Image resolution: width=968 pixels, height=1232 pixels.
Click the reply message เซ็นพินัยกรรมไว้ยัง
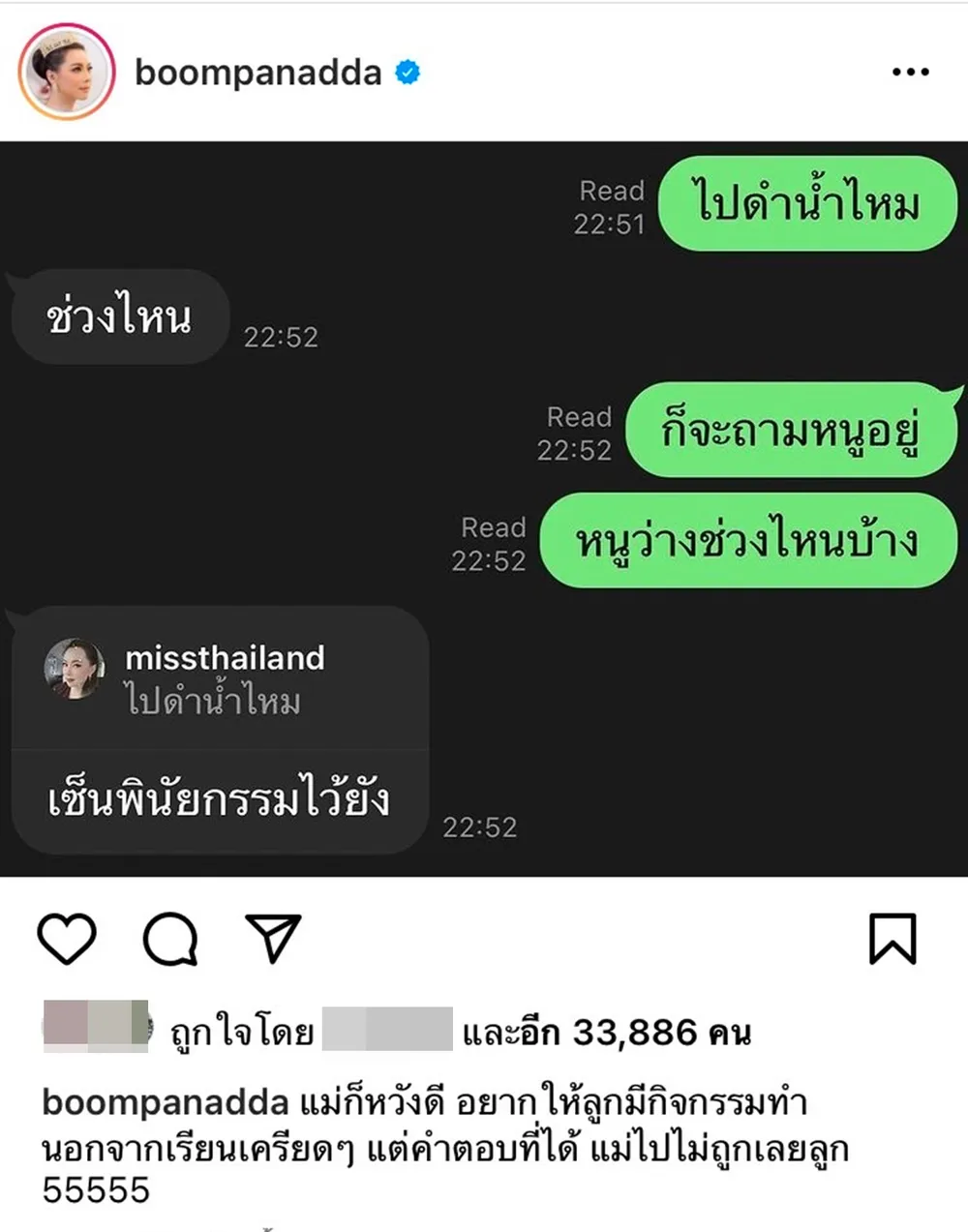click(x=219, y=800)
